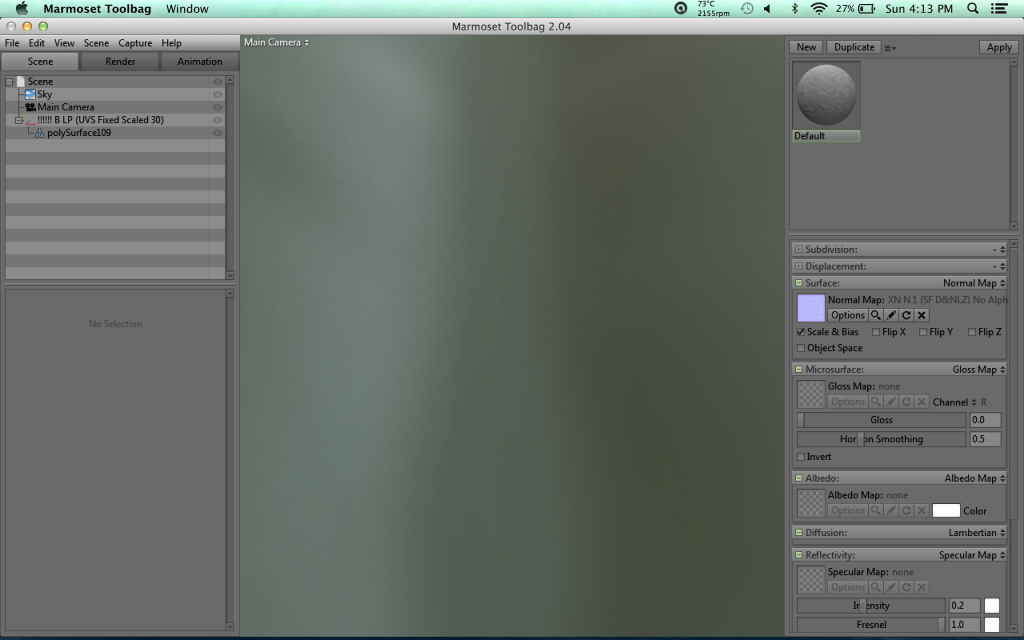The image size is (1024, 640).
Task: Reload the normal map using the refresh icon
Action: (906, 315)
